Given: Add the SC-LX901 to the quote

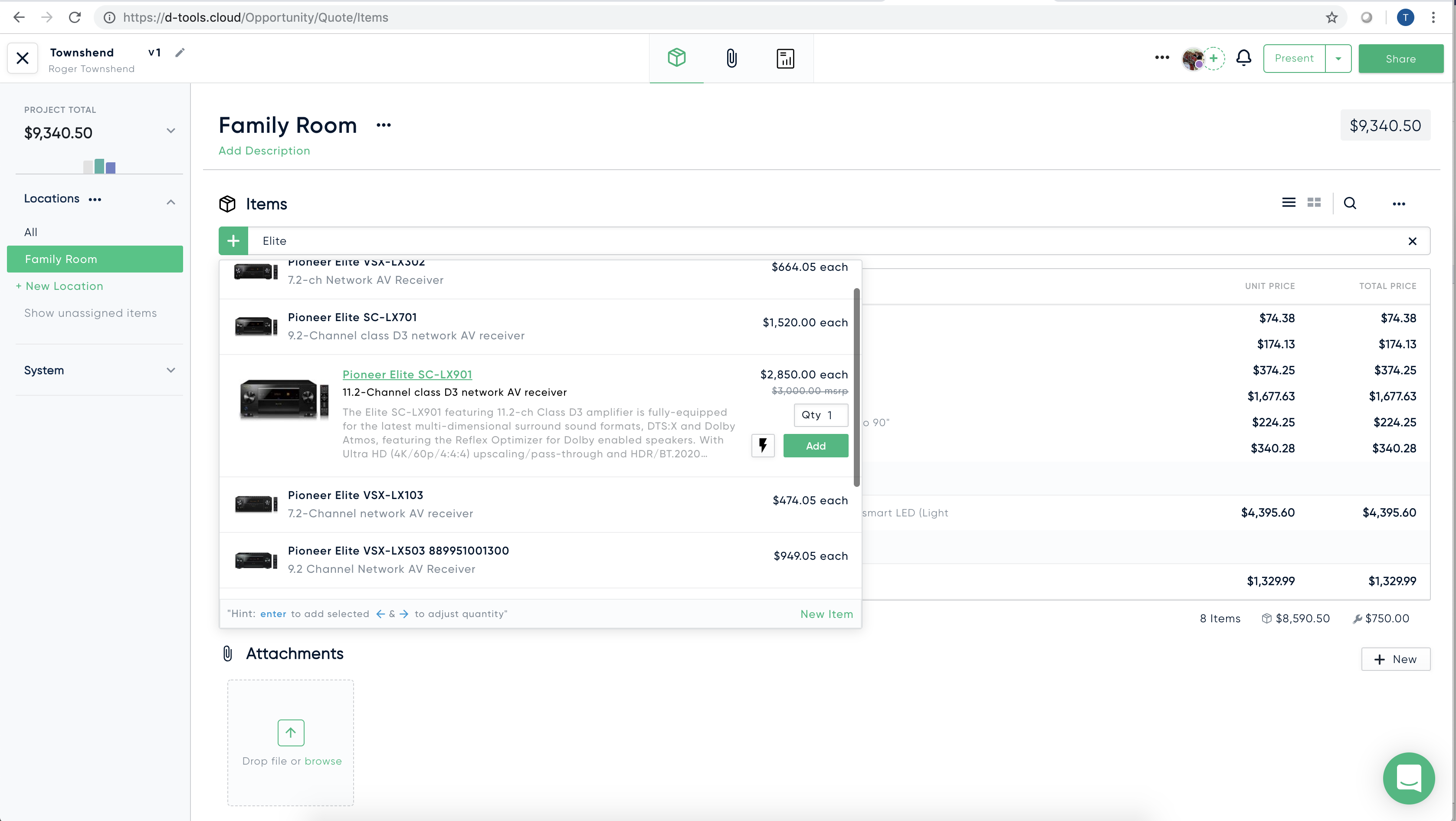Looking at the screenshot, I should [x=816, y=446].
